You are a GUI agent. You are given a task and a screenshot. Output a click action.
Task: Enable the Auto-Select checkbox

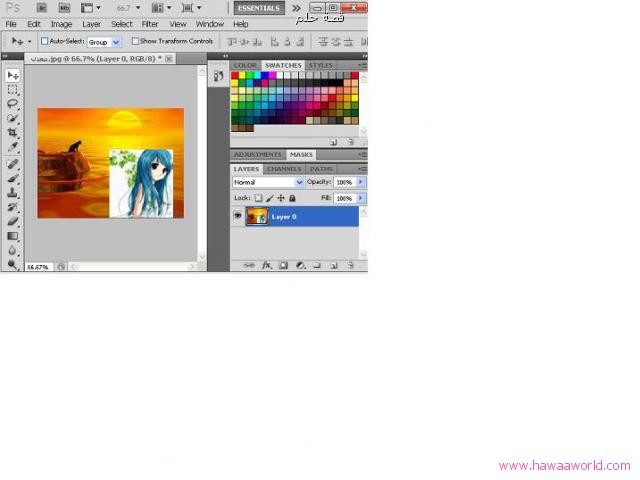[x=44, y=42]
